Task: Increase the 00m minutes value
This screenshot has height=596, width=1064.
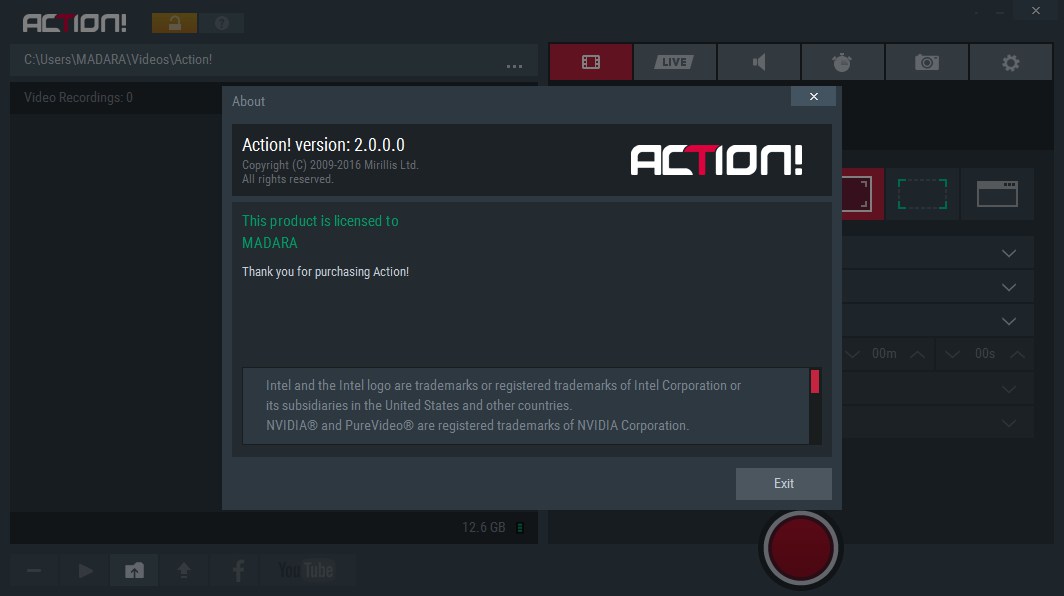Action: click(917, 354)
